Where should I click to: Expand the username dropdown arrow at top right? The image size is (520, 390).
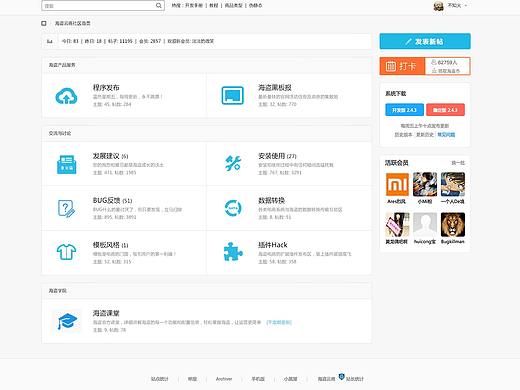tap(466, 6)
